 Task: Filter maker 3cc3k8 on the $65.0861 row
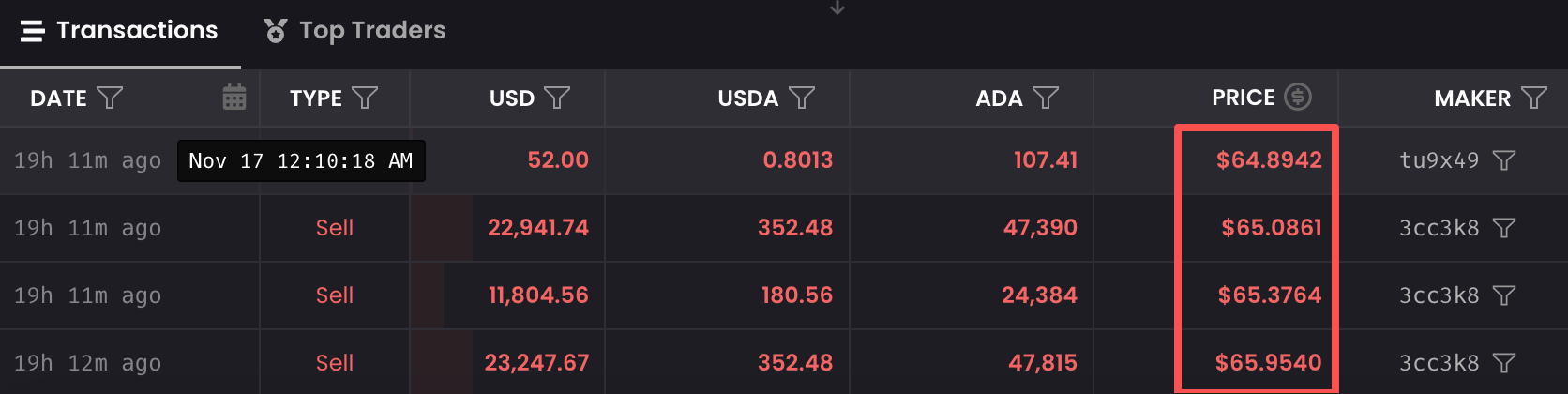pos(1504,228)
